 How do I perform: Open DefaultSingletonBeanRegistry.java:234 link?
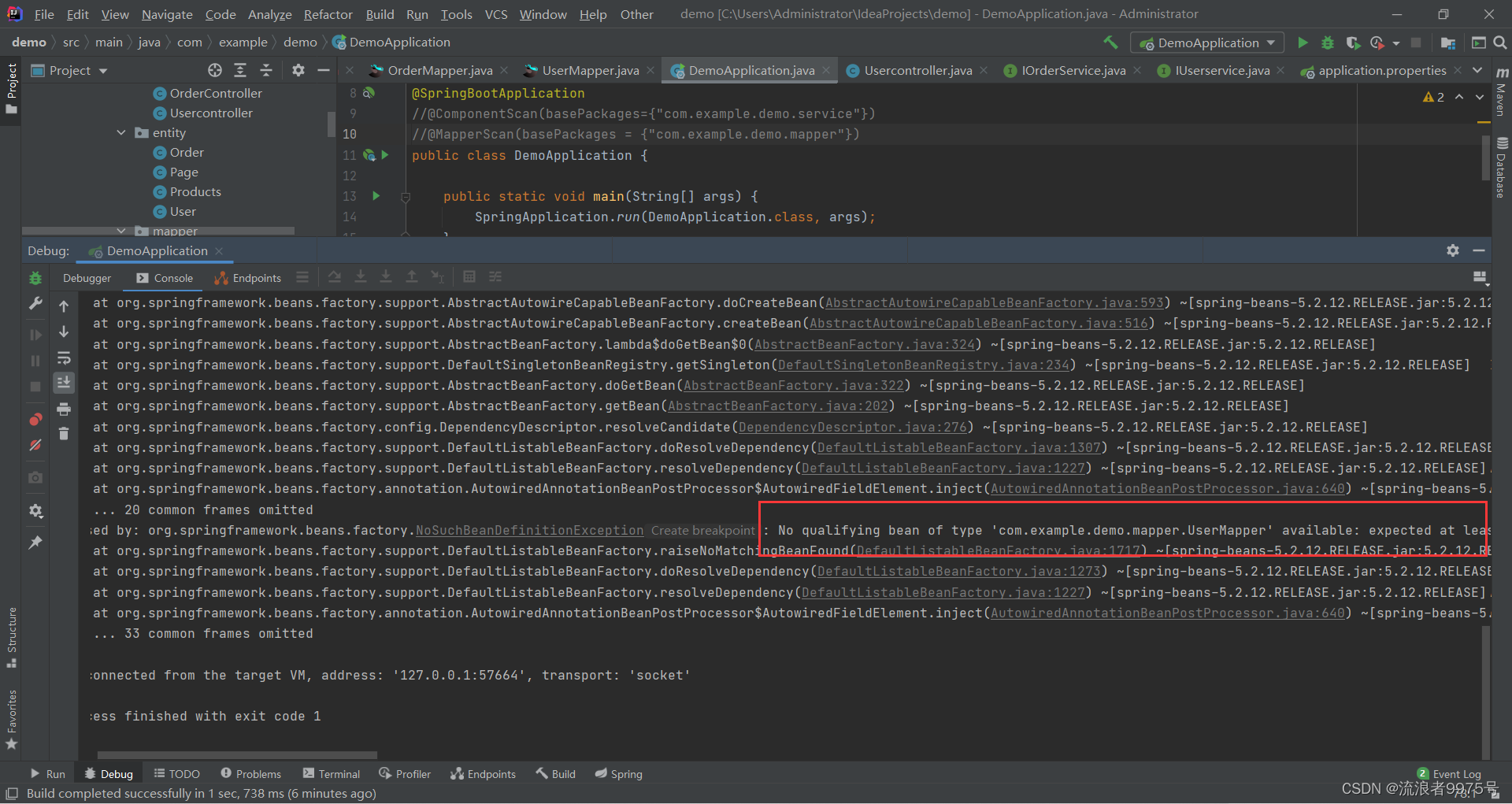click(924, 365)
